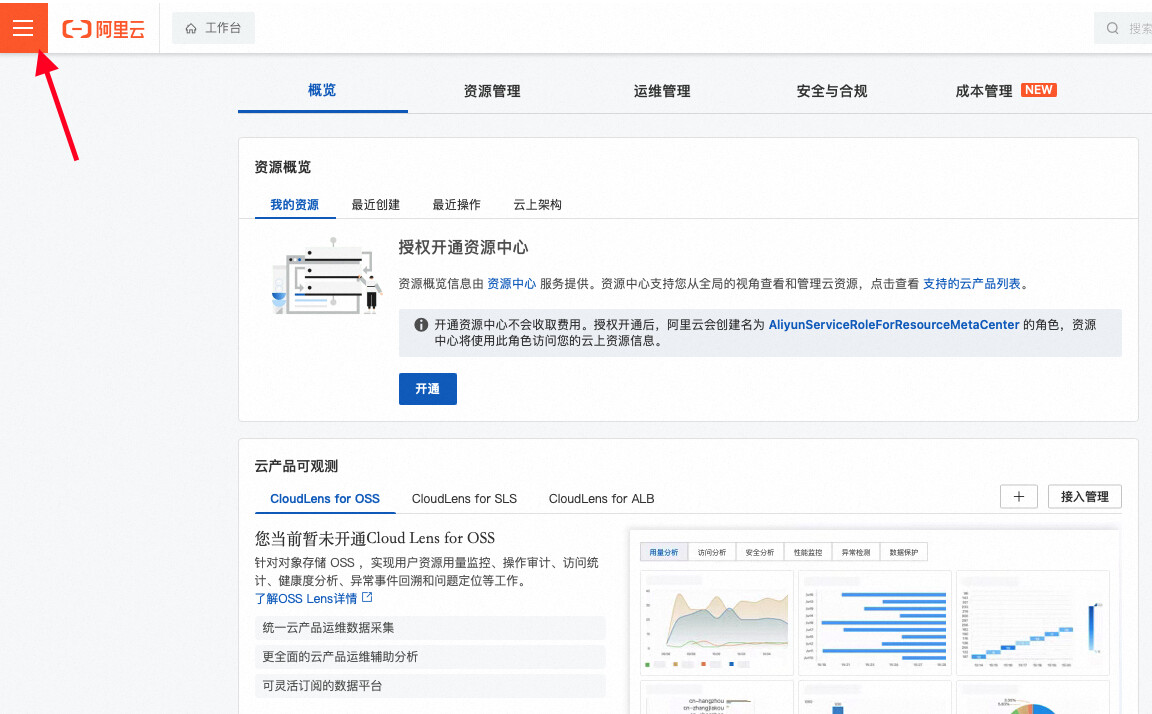Click the 接入管理 button
This screenshot has width=1152, height=714.
[1084, 497]
